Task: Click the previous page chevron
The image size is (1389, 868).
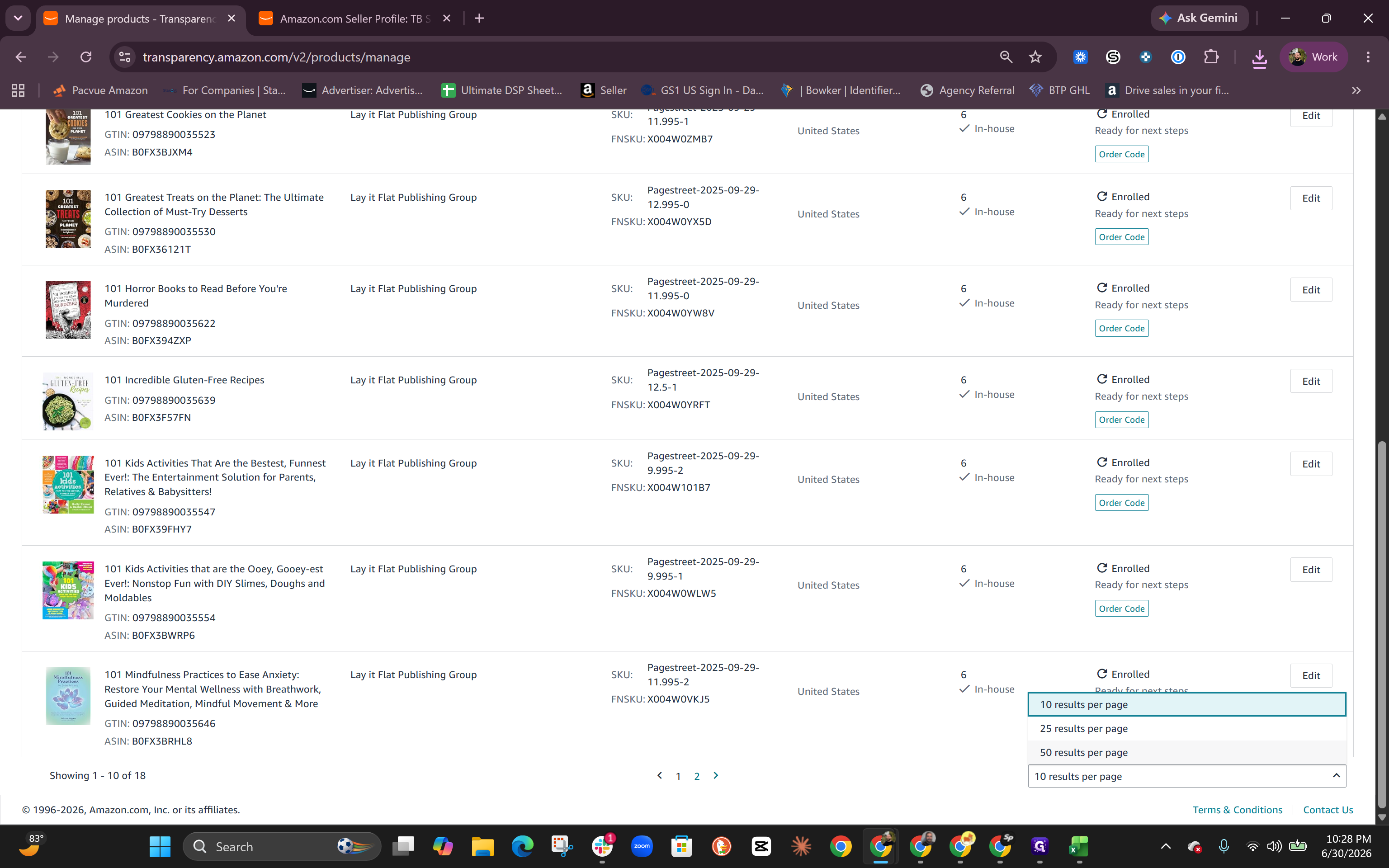Action: click(x=660, y=776)
